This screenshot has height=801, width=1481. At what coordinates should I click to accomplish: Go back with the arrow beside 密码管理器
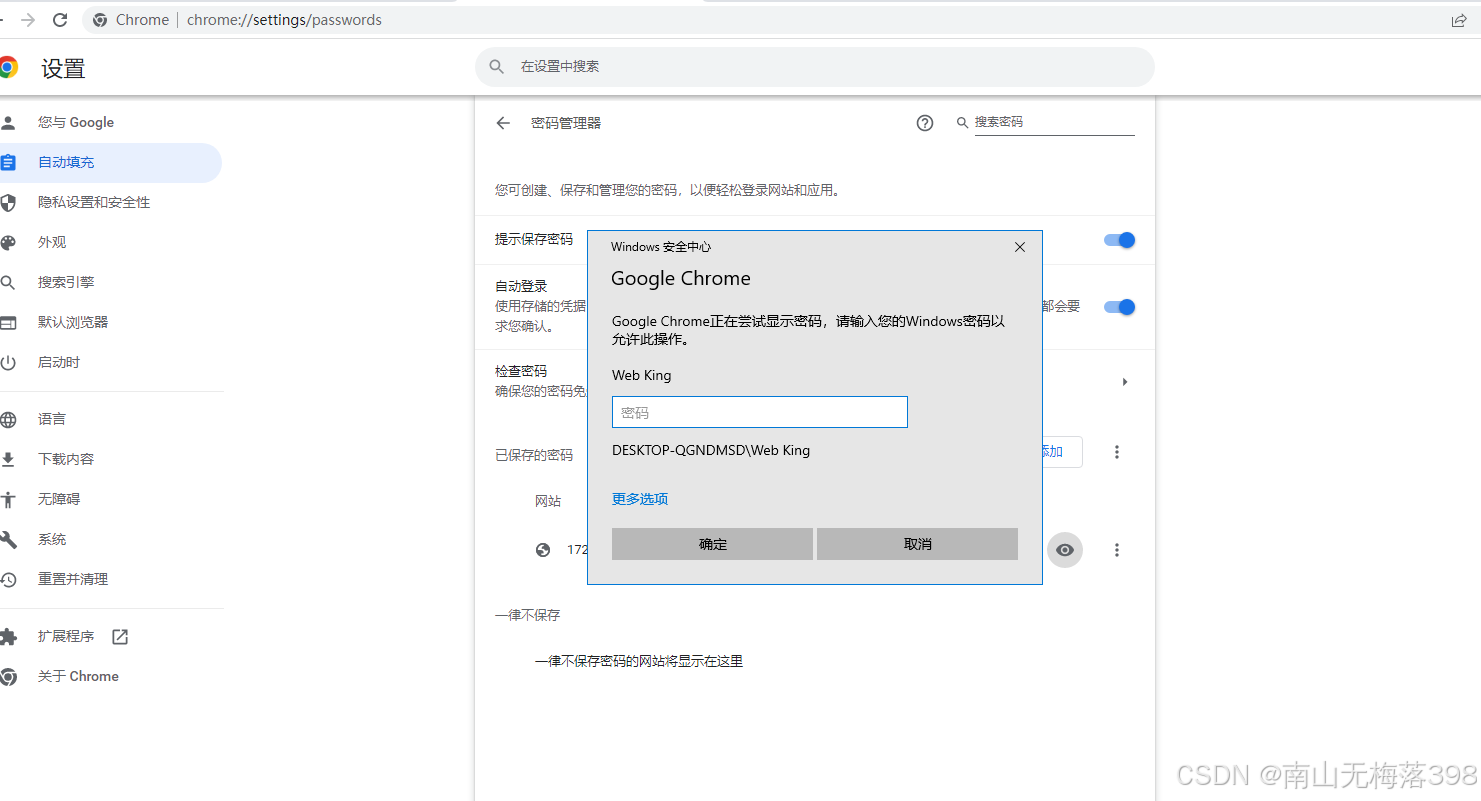[503, 123]
